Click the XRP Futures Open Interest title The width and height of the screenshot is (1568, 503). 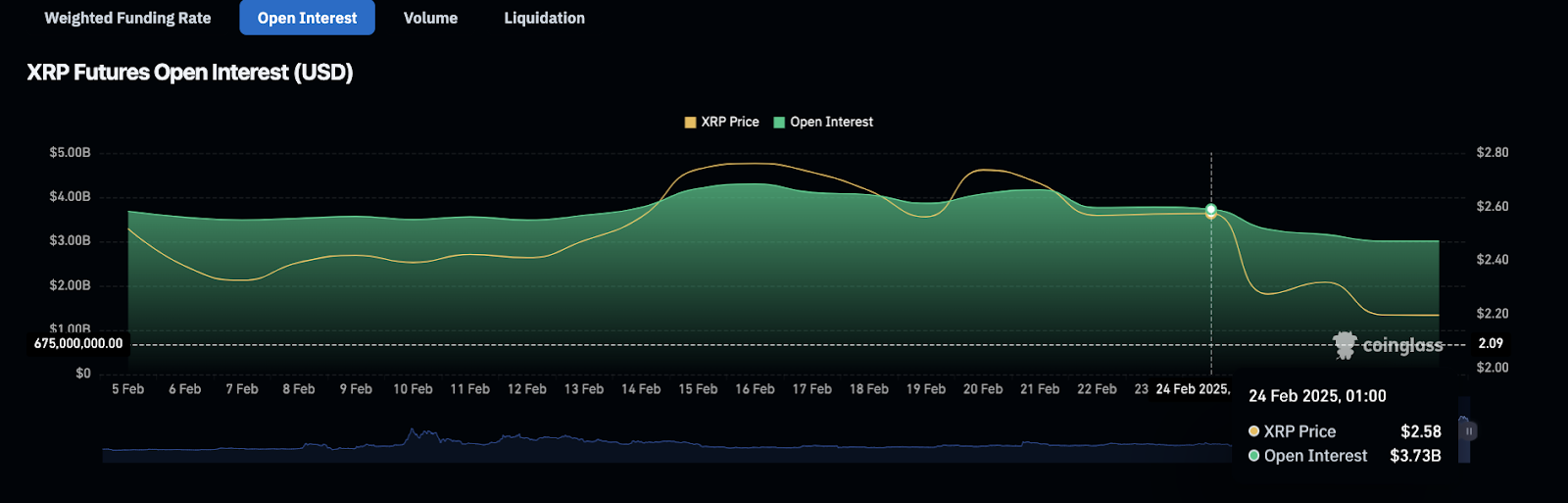190,73
